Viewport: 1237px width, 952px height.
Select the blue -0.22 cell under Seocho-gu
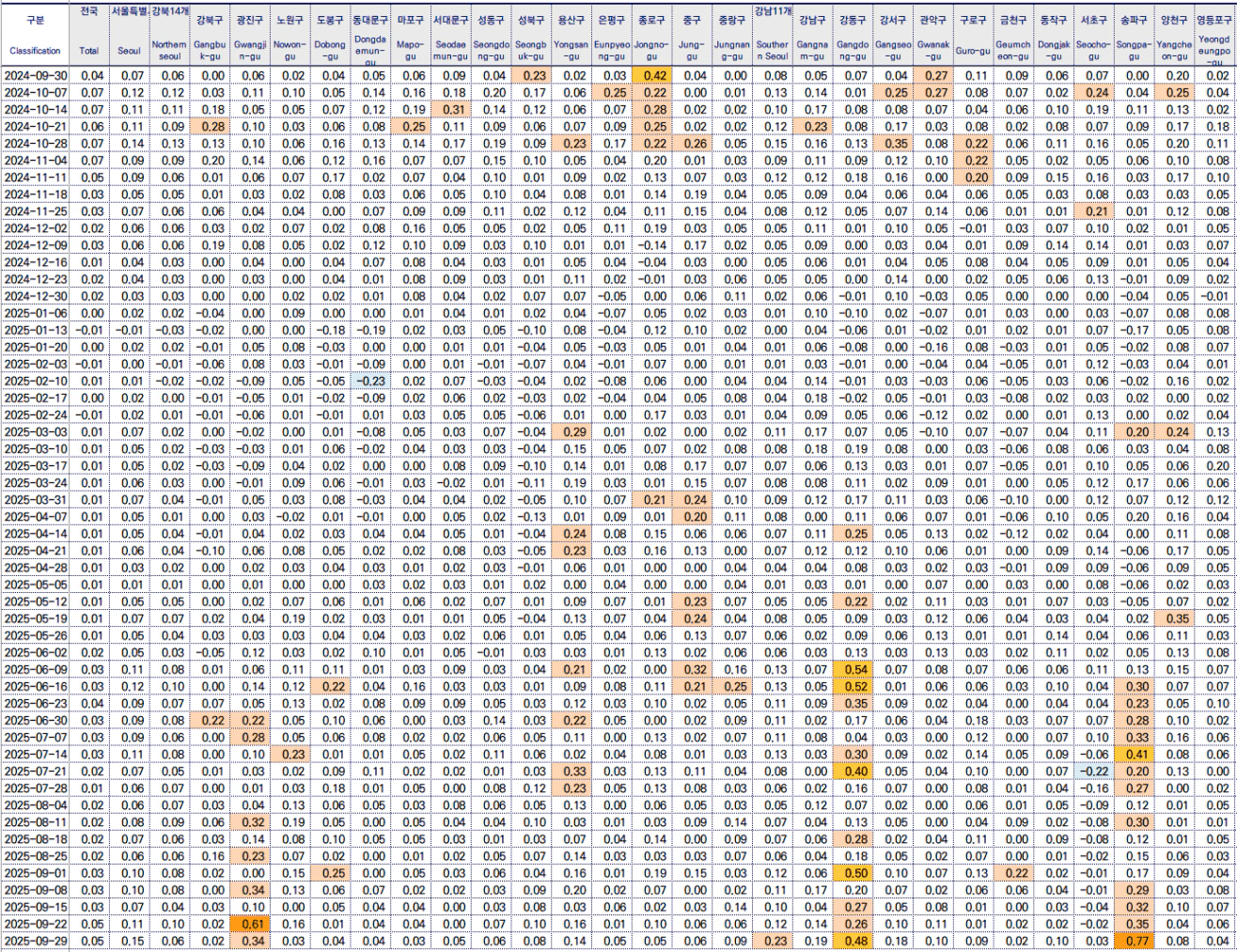click(1094, 771)
